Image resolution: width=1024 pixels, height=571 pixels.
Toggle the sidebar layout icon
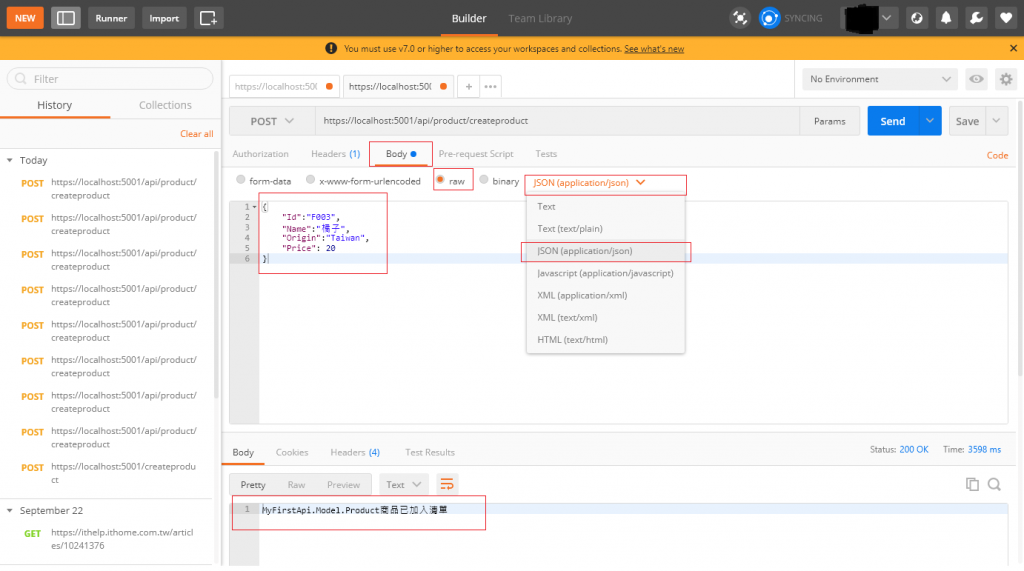65,18
